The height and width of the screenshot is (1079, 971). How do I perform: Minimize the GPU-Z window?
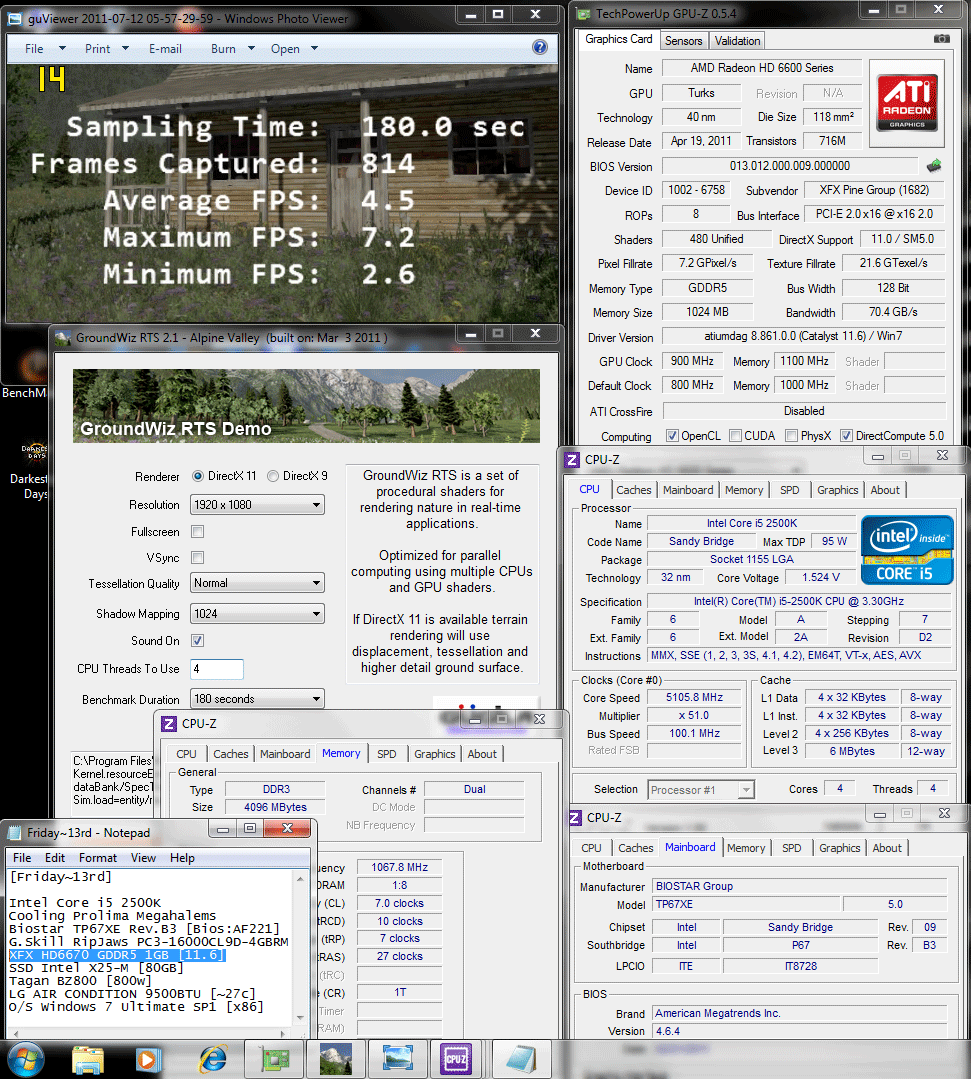click(874, 10)
